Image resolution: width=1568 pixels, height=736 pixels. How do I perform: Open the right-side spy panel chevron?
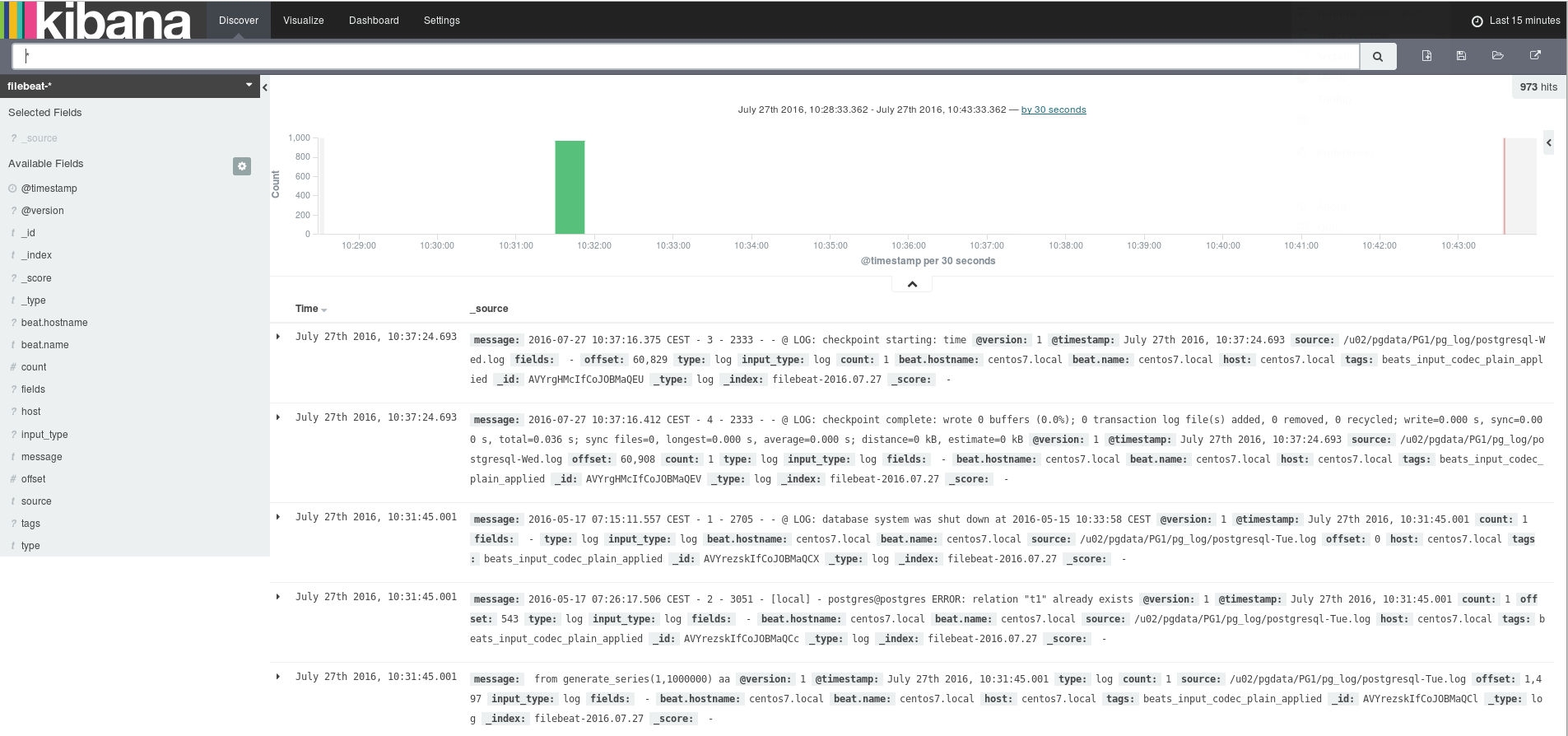click(1549, 142)
